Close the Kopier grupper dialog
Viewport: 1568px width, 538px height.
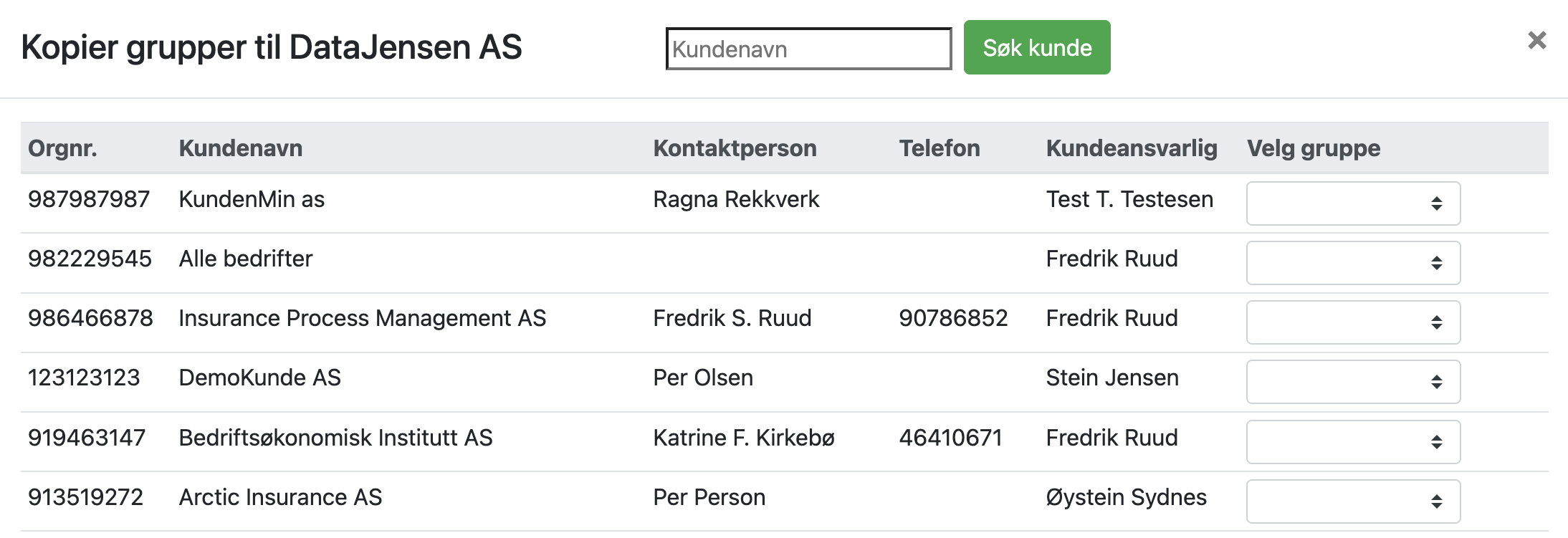[x=1536, y=40]
